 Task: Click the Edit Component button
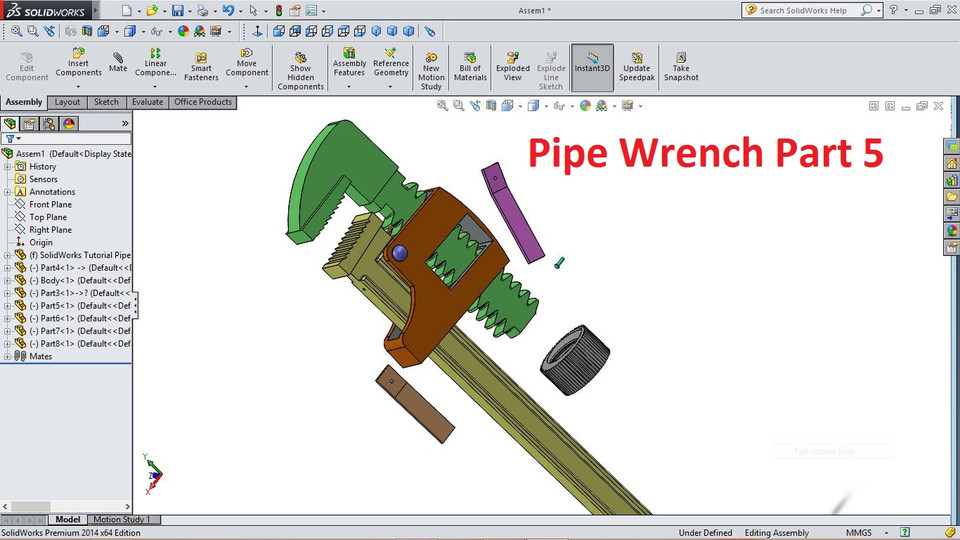pyautogui.click(x=26, y=67)
